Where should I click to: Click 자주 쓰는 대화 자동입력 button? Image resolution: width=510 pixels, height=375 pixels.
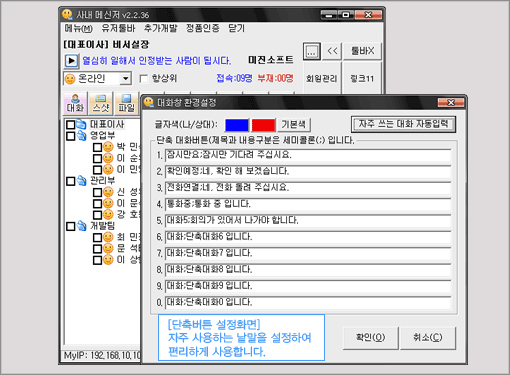[x=403, y=124]
